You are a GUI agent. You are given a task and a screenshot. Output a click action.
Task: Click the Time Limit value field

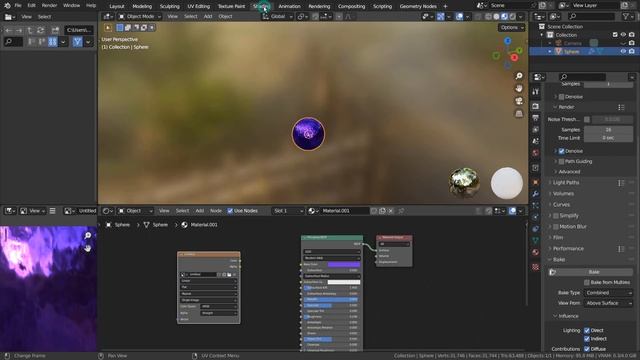coord(609,138)
